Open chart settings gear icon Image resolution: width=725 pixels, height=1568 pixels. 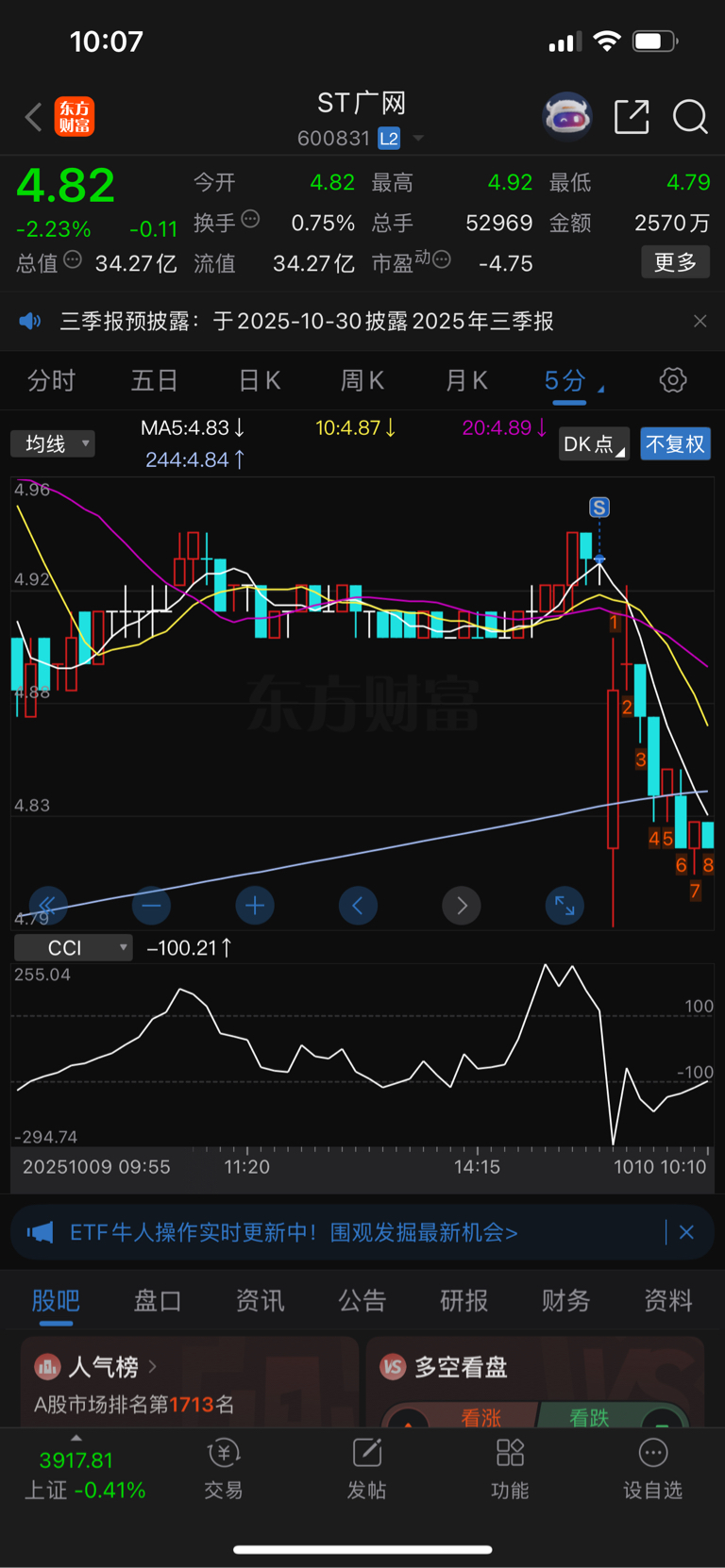tap(672, 380)
